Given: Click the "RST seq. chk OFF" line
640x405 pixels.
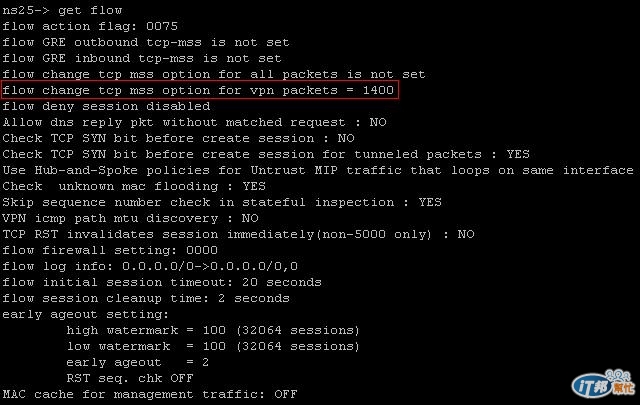Looking at the screenshot, I should click(x=130, y=378).
